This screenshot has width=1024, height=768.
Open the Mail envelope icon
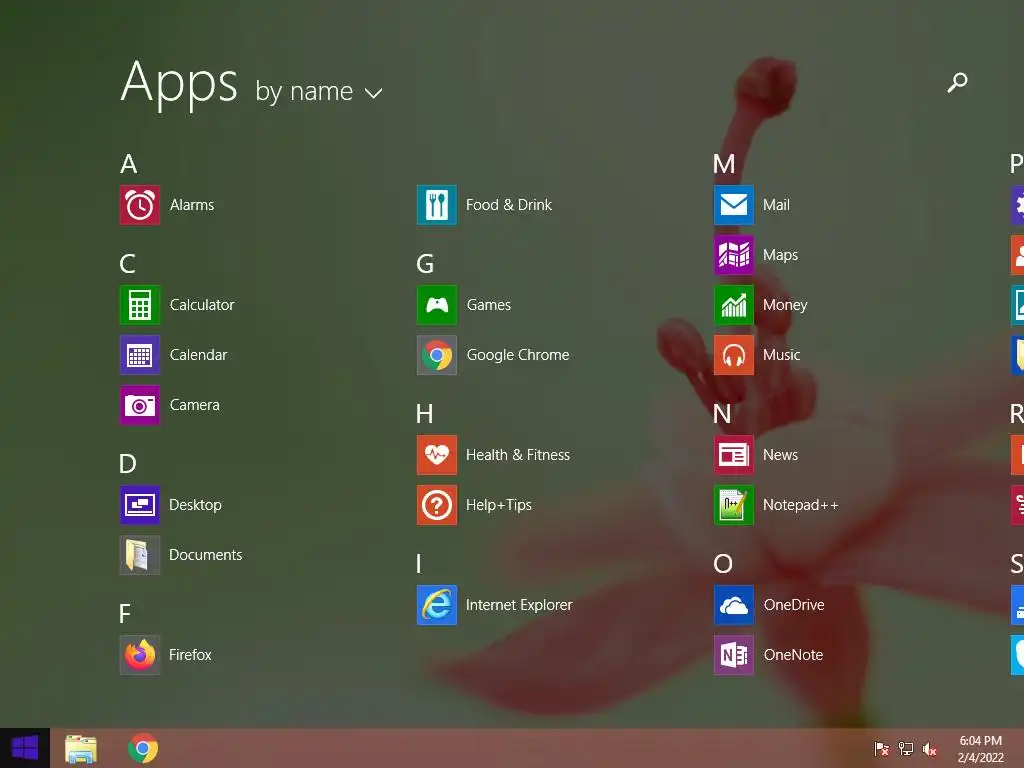pyautogui.click(x=734, y=205)
